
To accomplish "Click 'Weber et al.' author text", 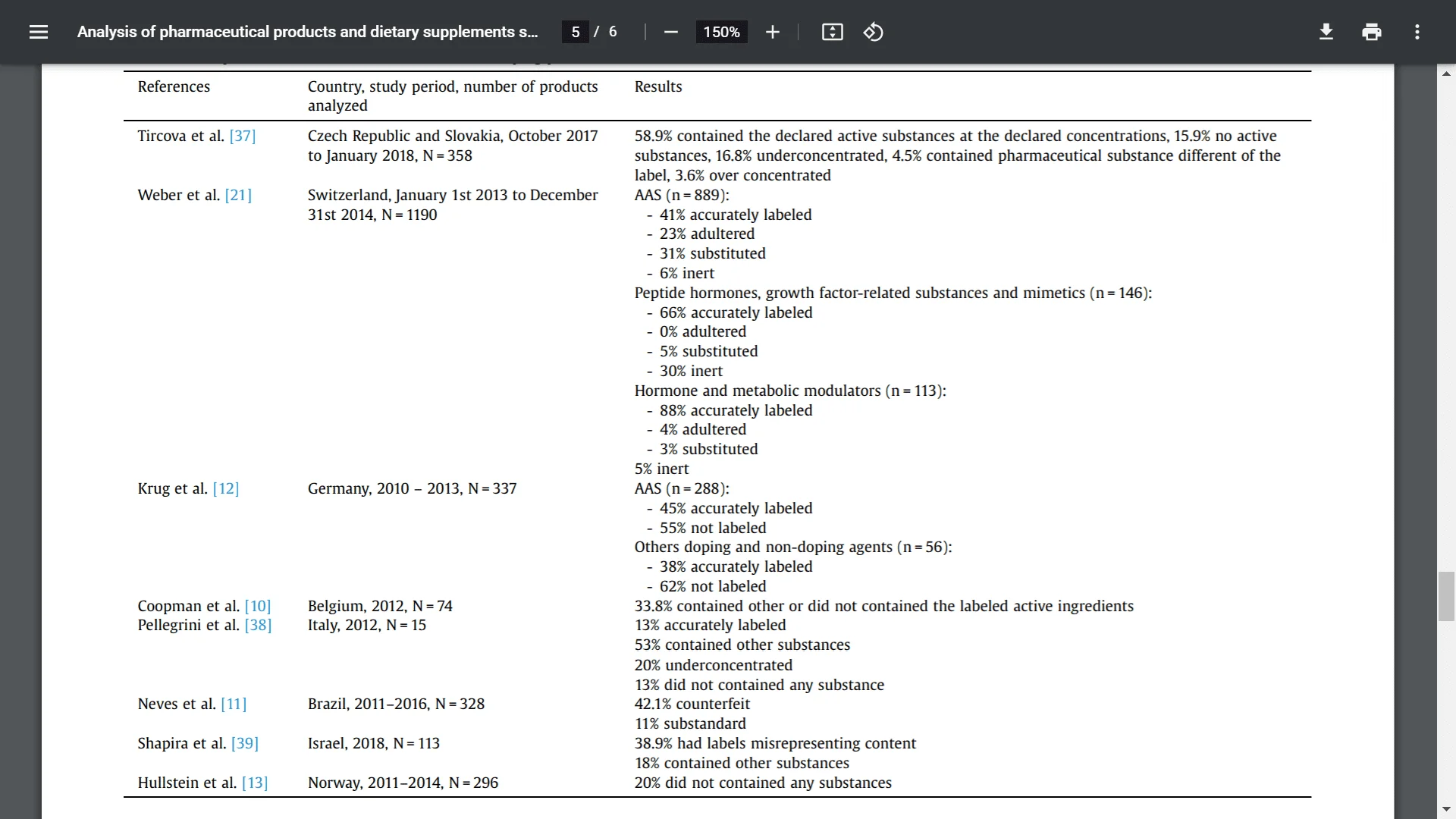I will 178,195.
